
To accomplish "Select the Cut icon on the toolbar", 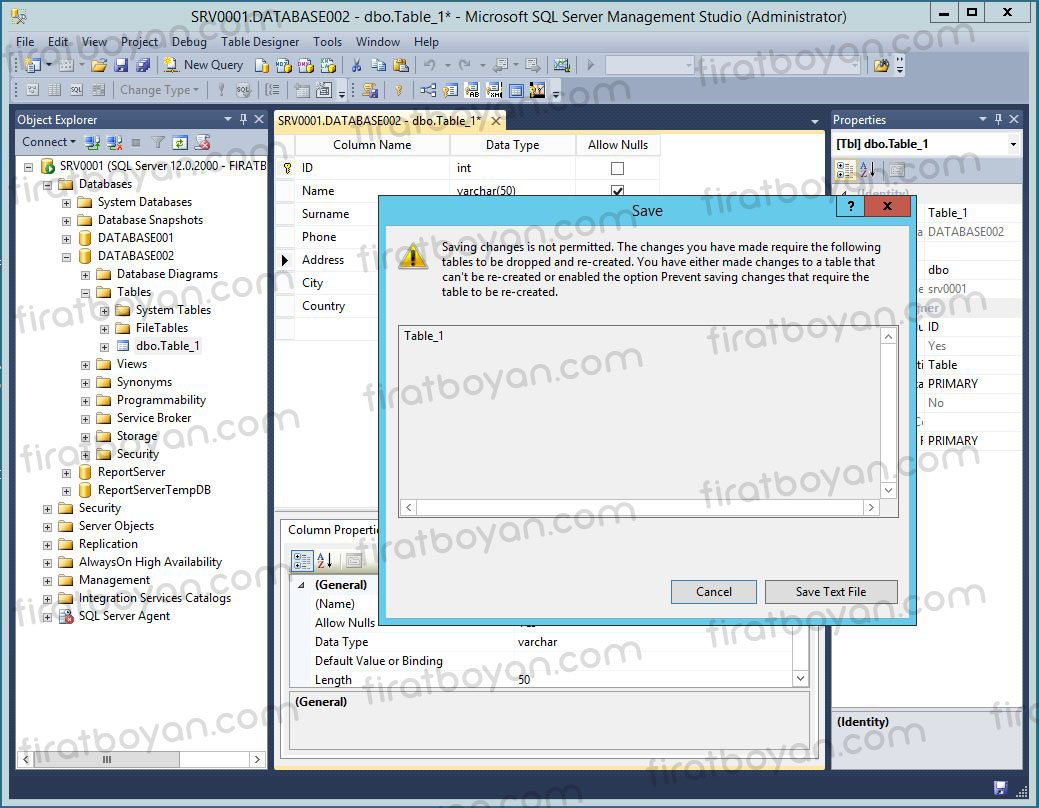I will [357, 65].
